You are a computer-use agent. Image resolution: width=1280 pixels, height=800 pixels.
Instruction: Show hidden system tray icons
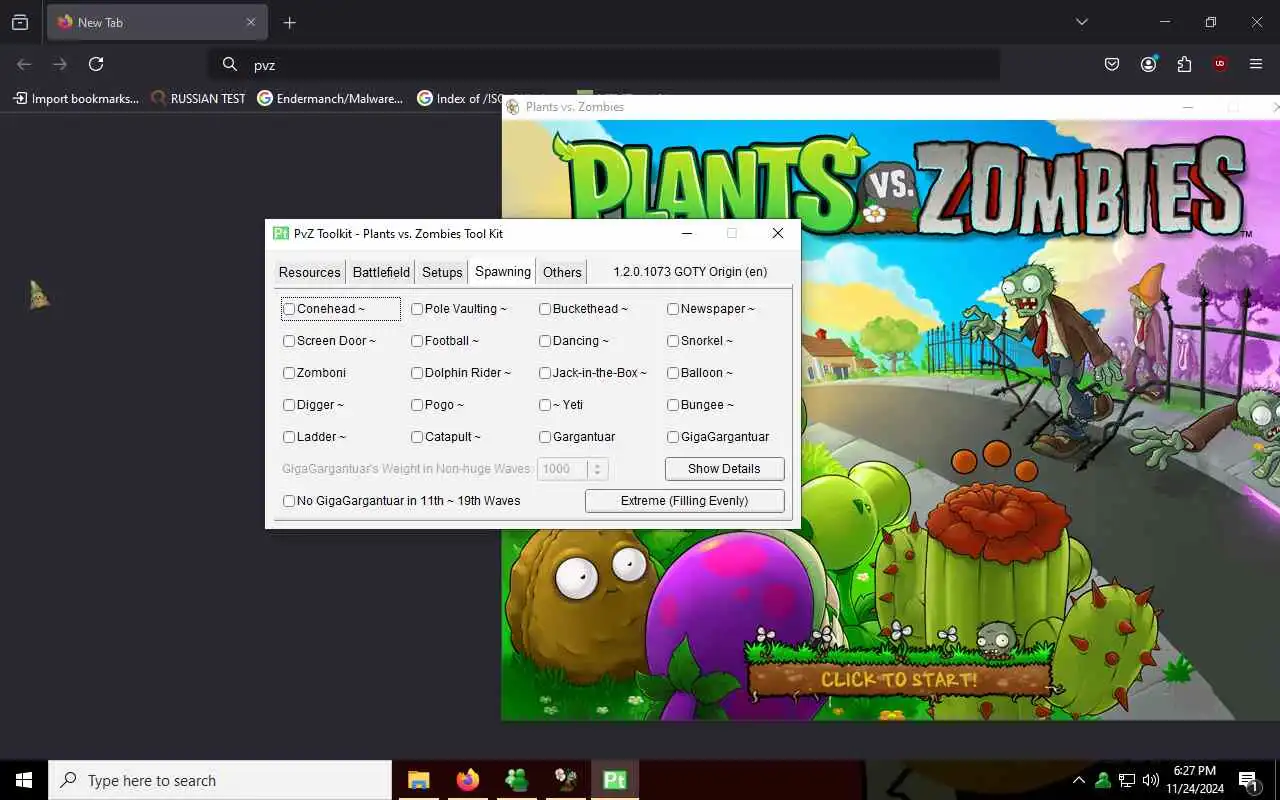click(1078, 780)
